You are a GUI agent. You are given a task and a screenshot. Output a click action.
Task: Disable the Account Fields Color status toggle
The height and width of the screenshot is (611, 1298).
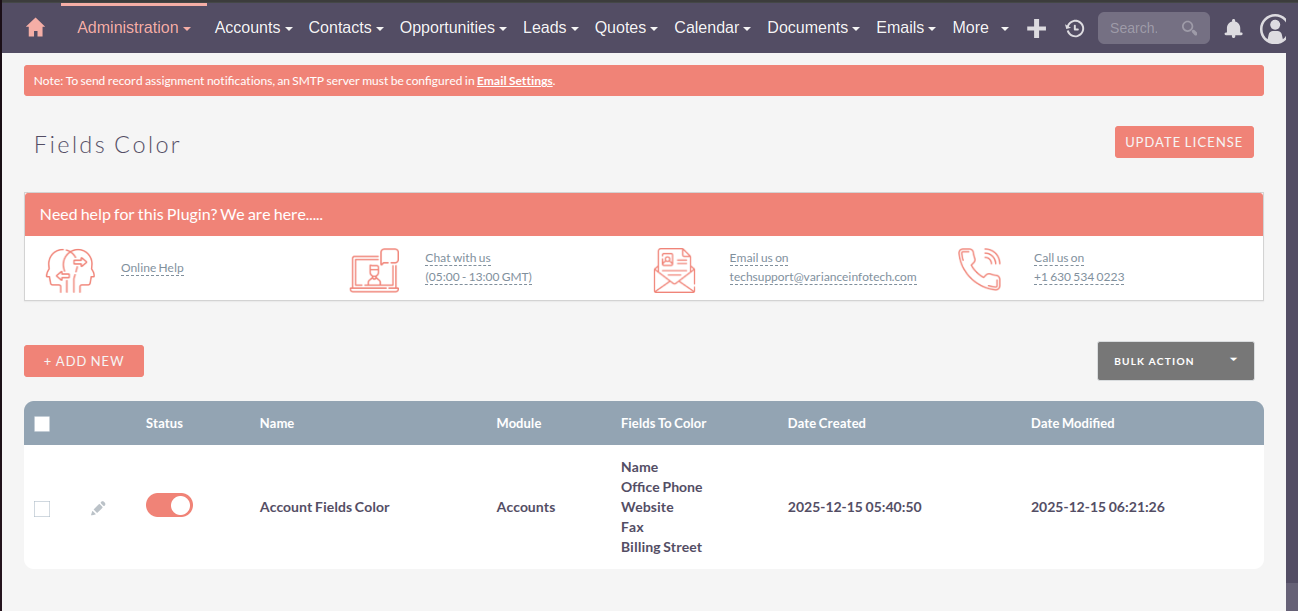(x=169, y=505)
